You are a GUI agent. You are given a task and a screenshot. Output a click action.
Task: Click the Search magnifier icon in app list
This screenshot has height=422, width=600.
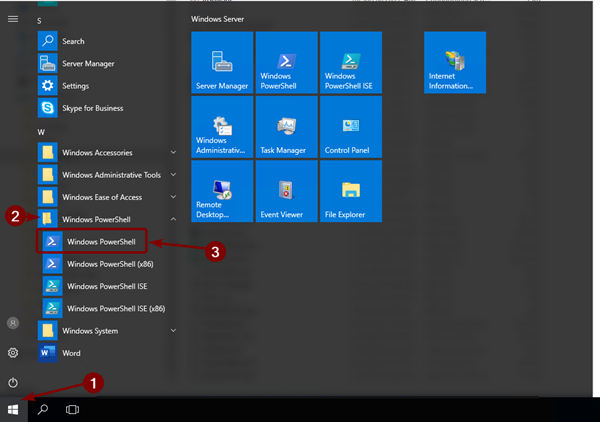47,41
